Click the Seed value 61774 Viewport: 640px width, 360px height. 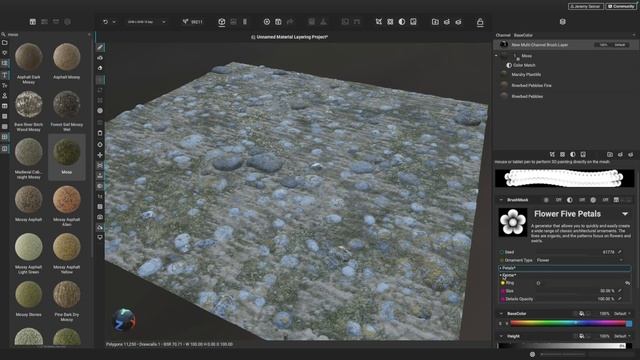pyautogui.click(x=608, y=252)
